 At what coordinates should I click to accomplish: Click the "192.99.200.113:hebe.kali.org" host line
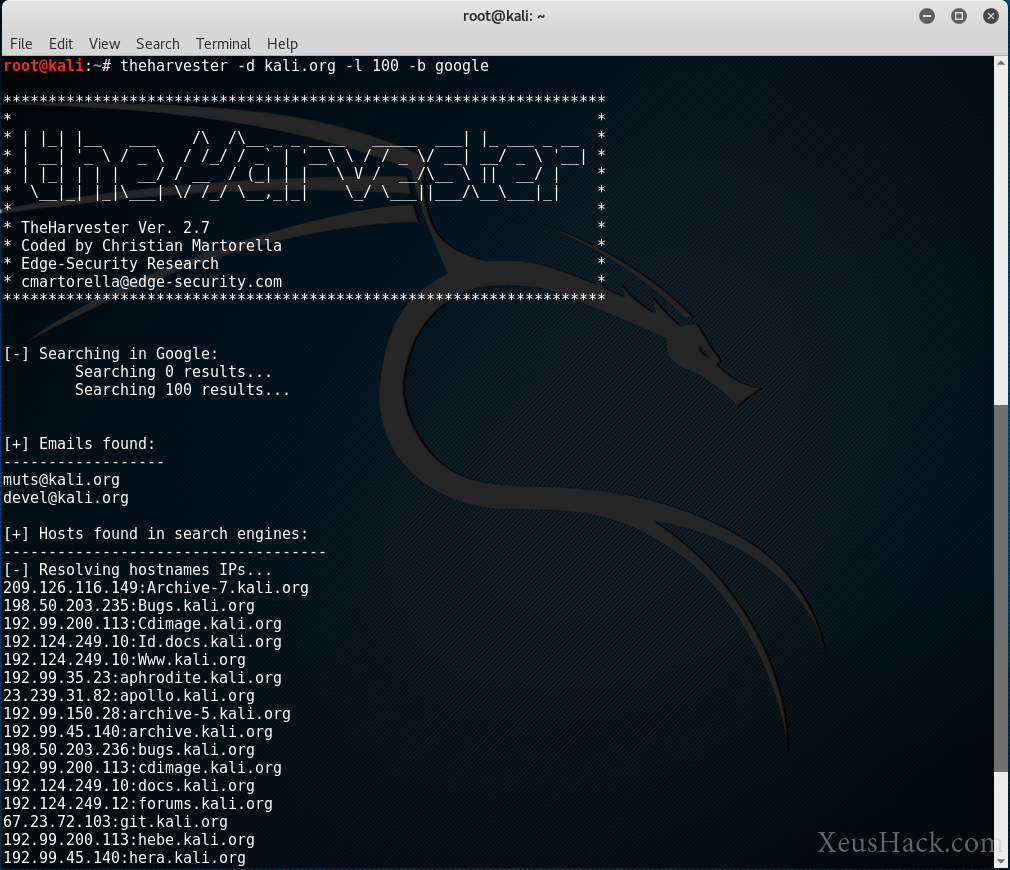point(129,840)
